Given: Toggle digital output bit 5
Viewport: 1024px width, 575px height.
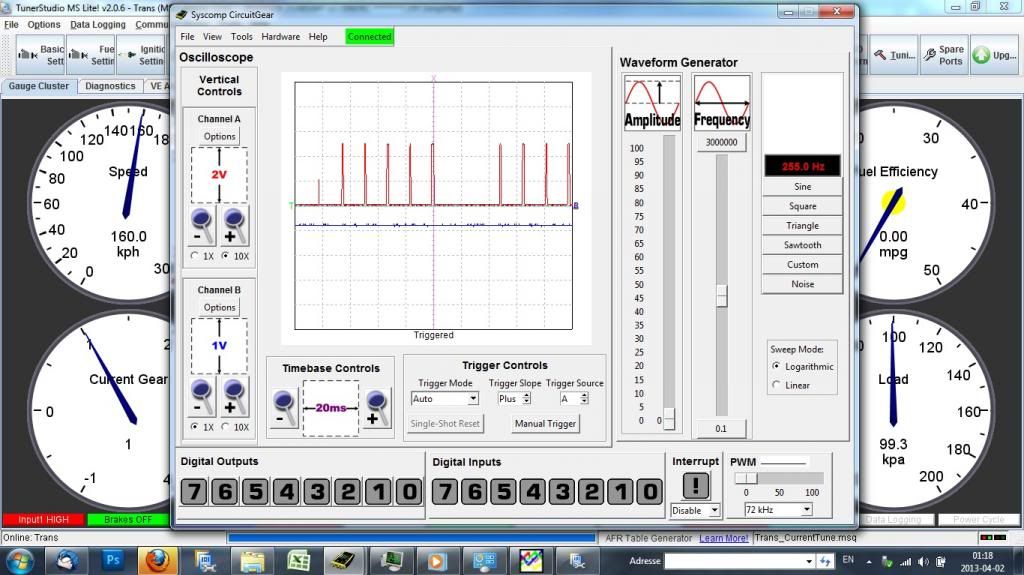Looking at the screenshot, I should (x=255, y=491).
